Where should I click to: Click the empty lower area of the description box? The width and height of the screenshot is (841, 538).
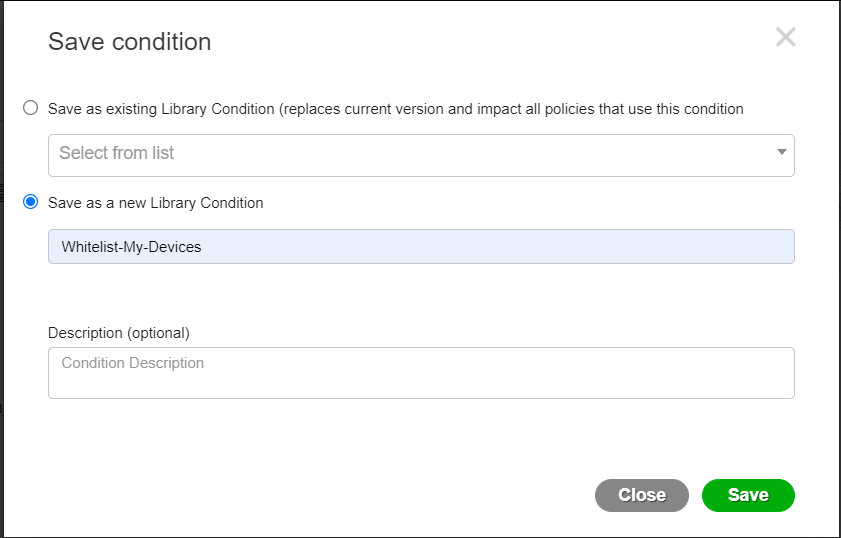(x=421, y=387)
